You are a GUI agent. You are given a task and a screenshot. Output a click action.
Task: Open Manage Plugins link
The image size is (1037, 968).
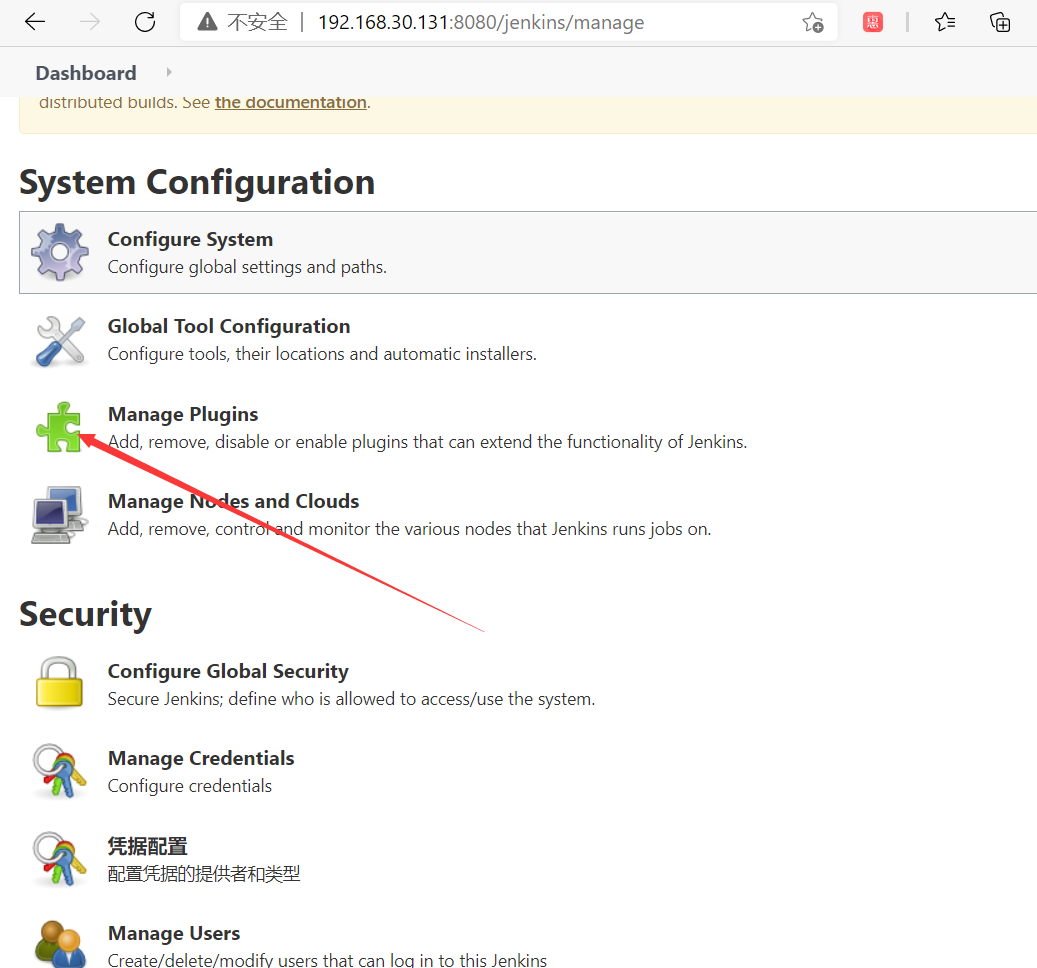pos(183,414)
